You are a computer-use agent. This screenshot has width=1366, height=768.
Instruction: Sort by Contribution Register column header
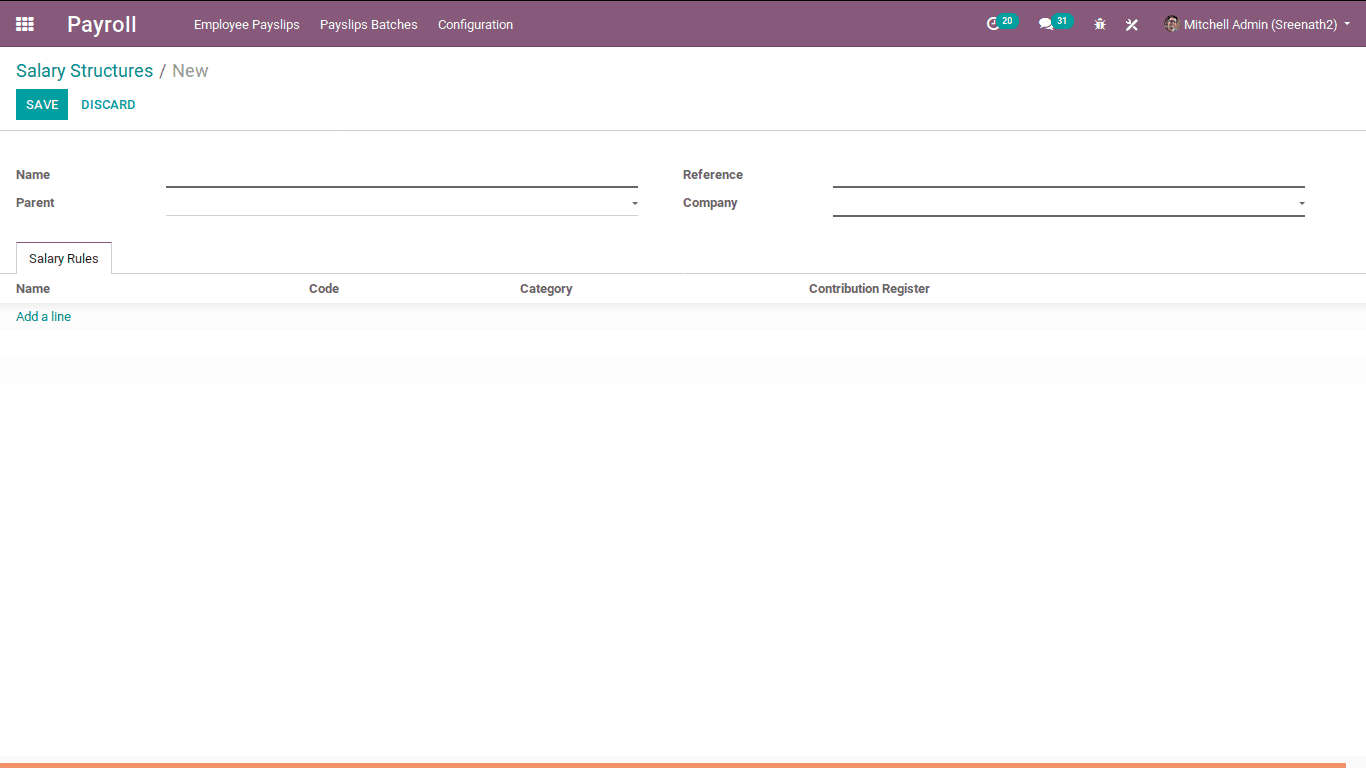(x=869, y=289)
